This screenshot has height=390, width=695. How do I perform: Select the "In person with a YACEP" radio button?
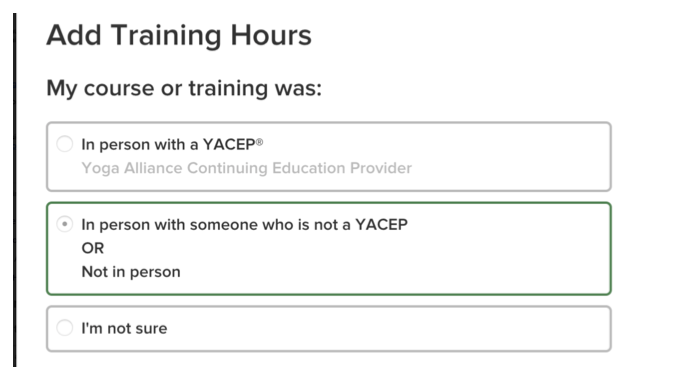(x=65, y=144)
